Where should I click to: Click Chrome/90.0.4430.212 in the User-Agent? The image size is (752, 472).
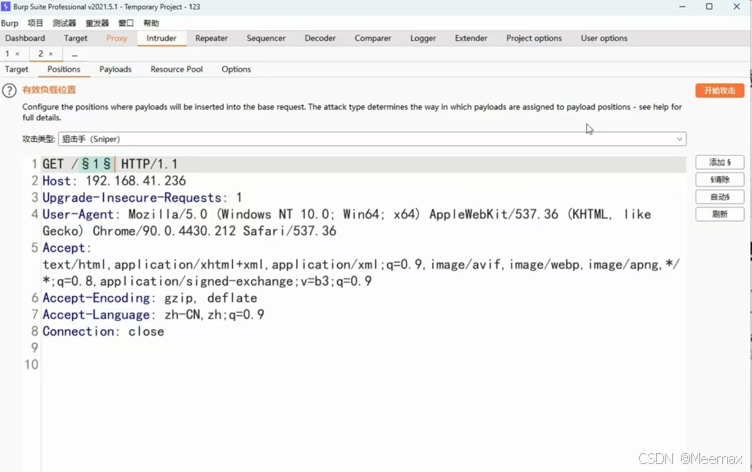point(164,231)
